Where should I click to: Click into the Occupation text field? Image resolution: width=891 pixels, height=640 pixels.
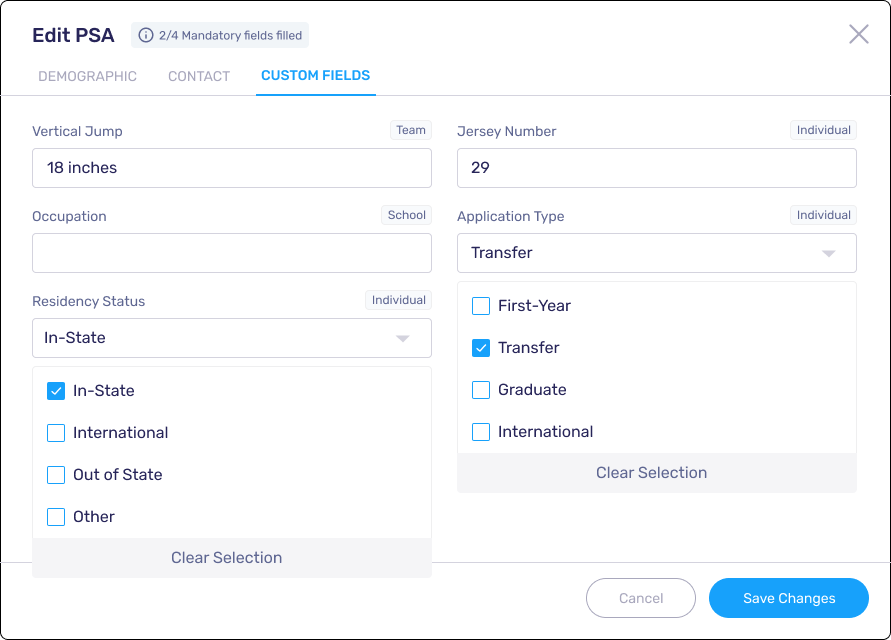coord(232,253)
